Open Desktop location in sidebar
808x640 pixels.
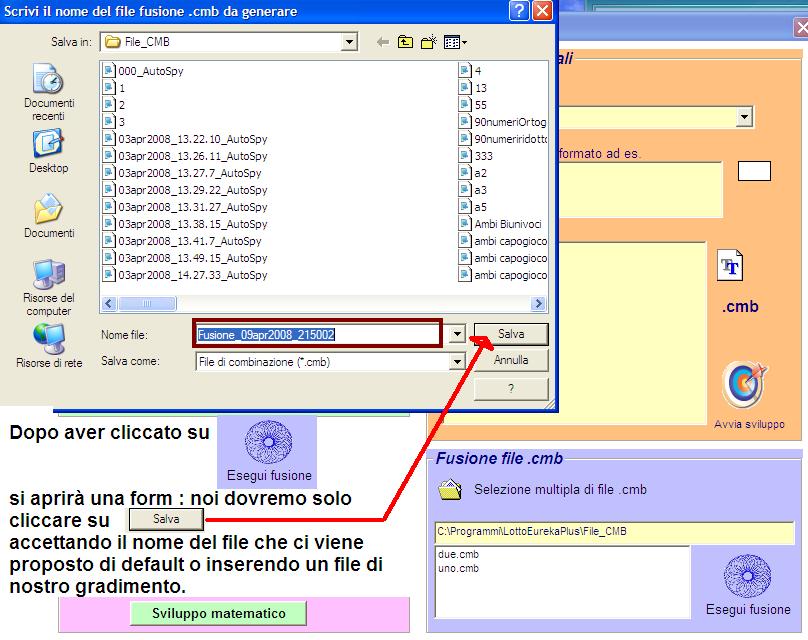(49, 145)
